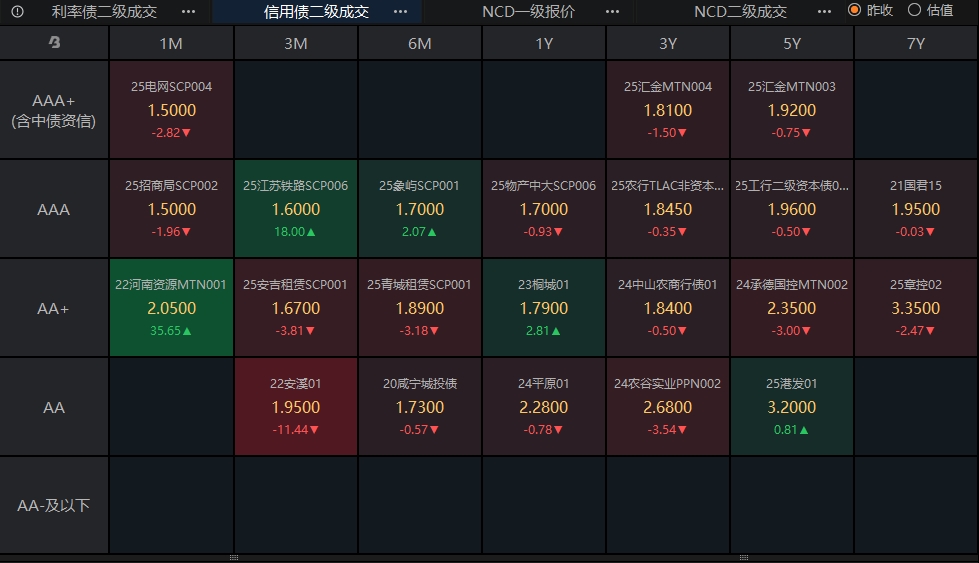This screenshot has width=979, height=563.
Task: Open the 24农谷实业PPN002 cell
Action: pyautogui.click(x=667, y=406)
